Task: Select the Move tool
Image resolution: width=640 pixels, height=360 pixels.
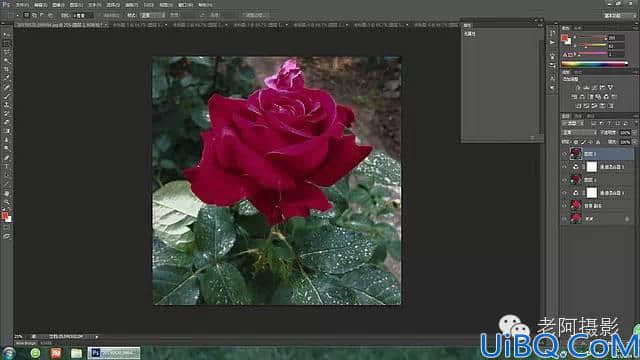Action: pyautogui.click(x=6, y=35)
